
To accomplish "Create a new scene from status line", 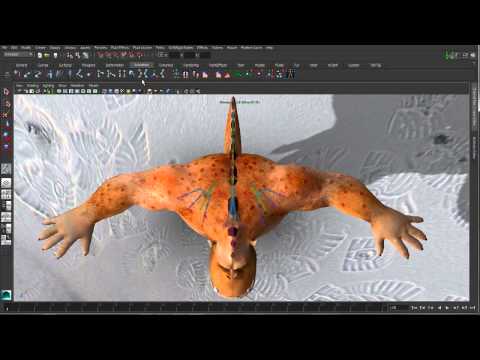I will click(40, 55).
